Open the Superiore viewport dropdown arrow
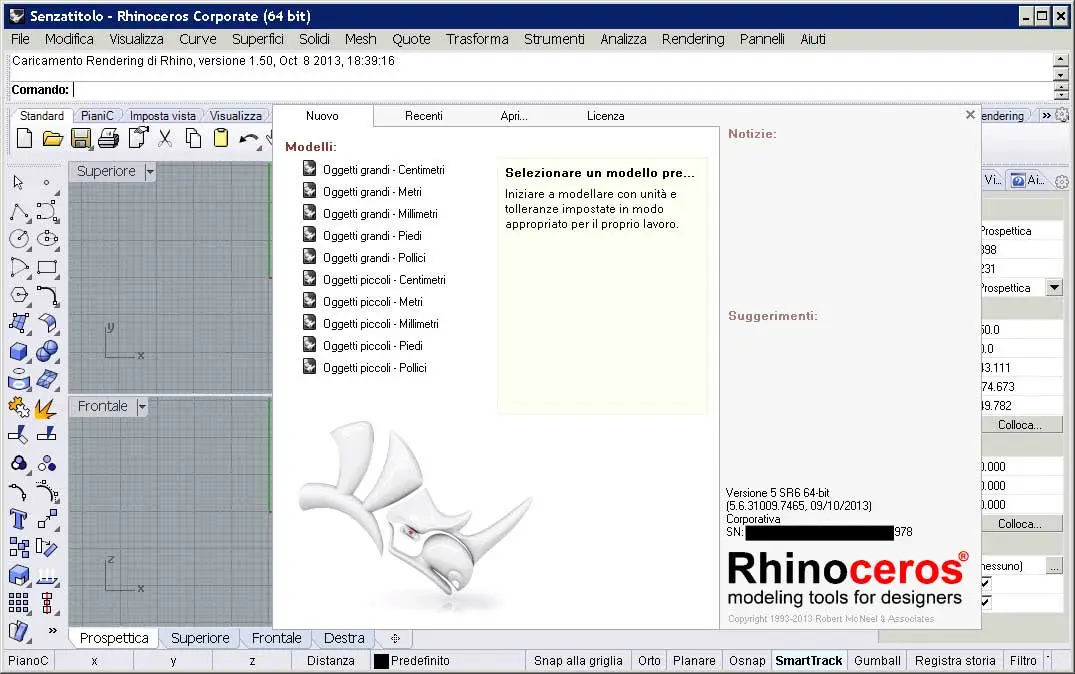 tap(150, 171)
